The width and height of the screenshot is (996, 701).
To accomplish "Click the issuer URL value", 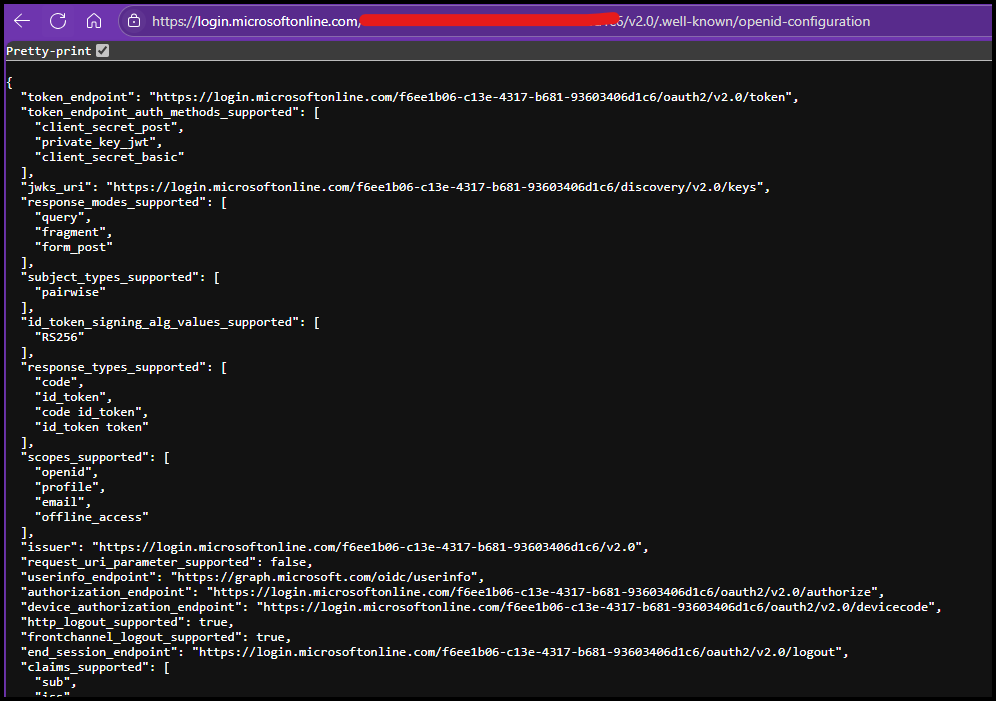I will (370, 547).
